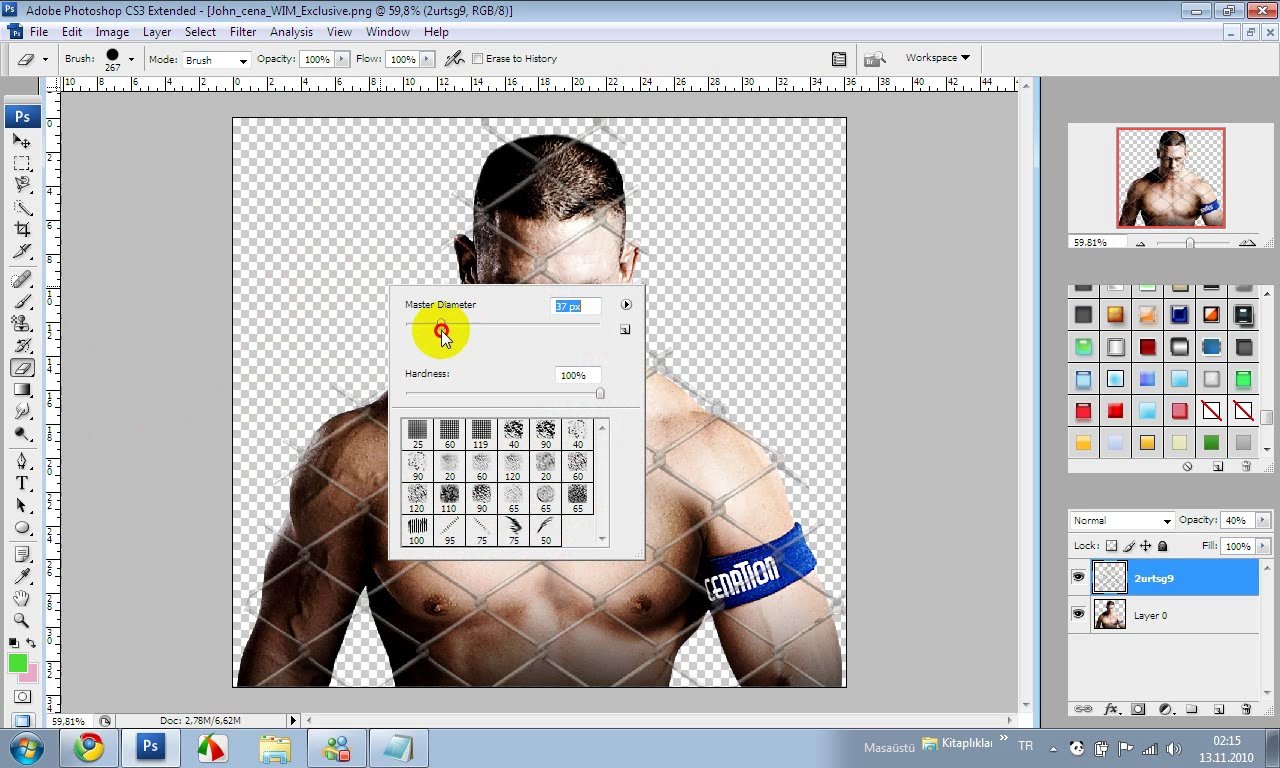Image resolution: width=1280 pixels, height=768 pixels.
Task: Select the Rectangular Marquee tool
Action: tap(22, 163)
